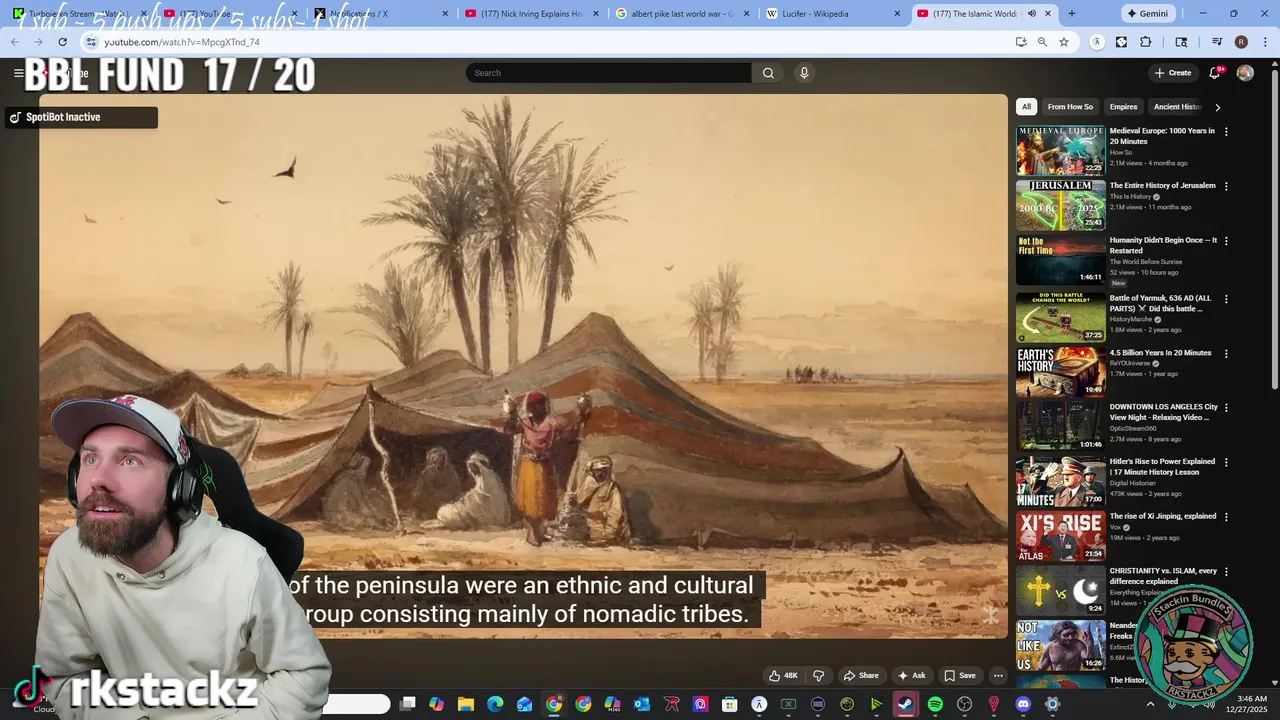This screenshot has width=1280, height=720.
Task: Open options for Hitler's Rise to Power video
Action: [1226, 462]
